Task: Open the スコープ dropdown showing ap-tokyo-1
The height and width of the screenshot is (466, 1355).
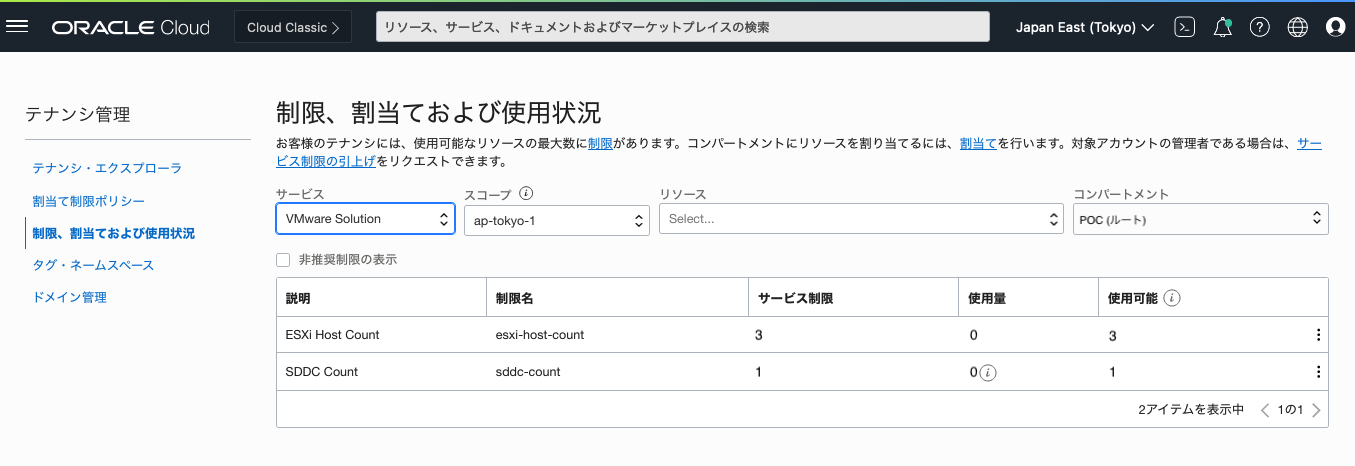Action: (x=557, y=220)
